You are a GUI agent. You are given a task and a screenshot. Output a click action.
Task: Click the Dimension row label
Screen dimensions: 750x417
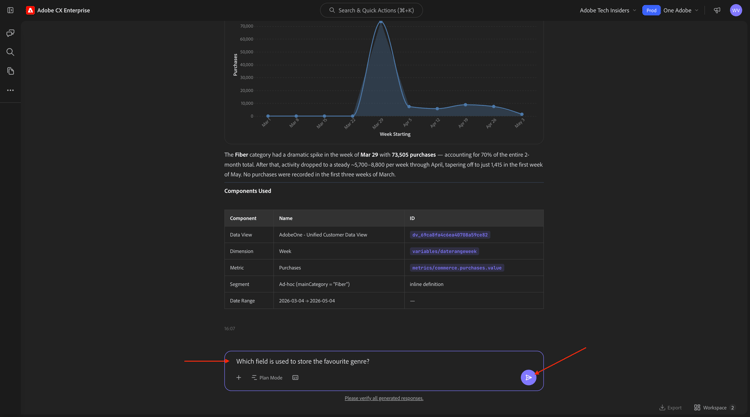(242, 251)
